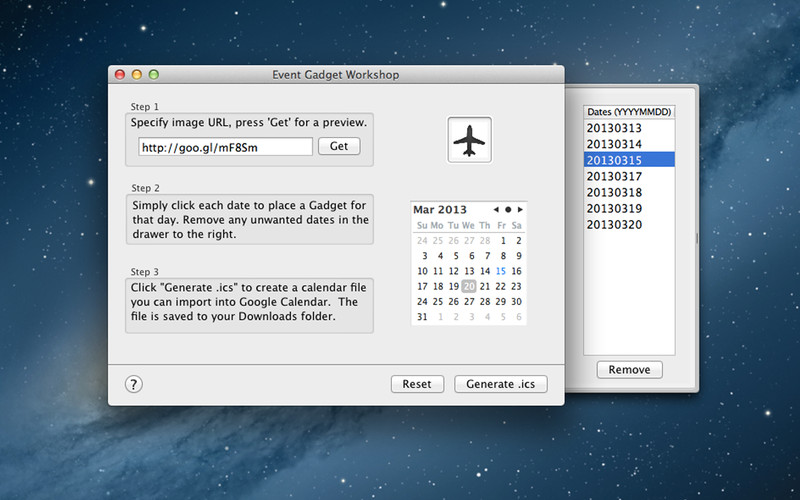Pick March 5 in the calendar
This screenshot has width=800, height=500.
456,256
